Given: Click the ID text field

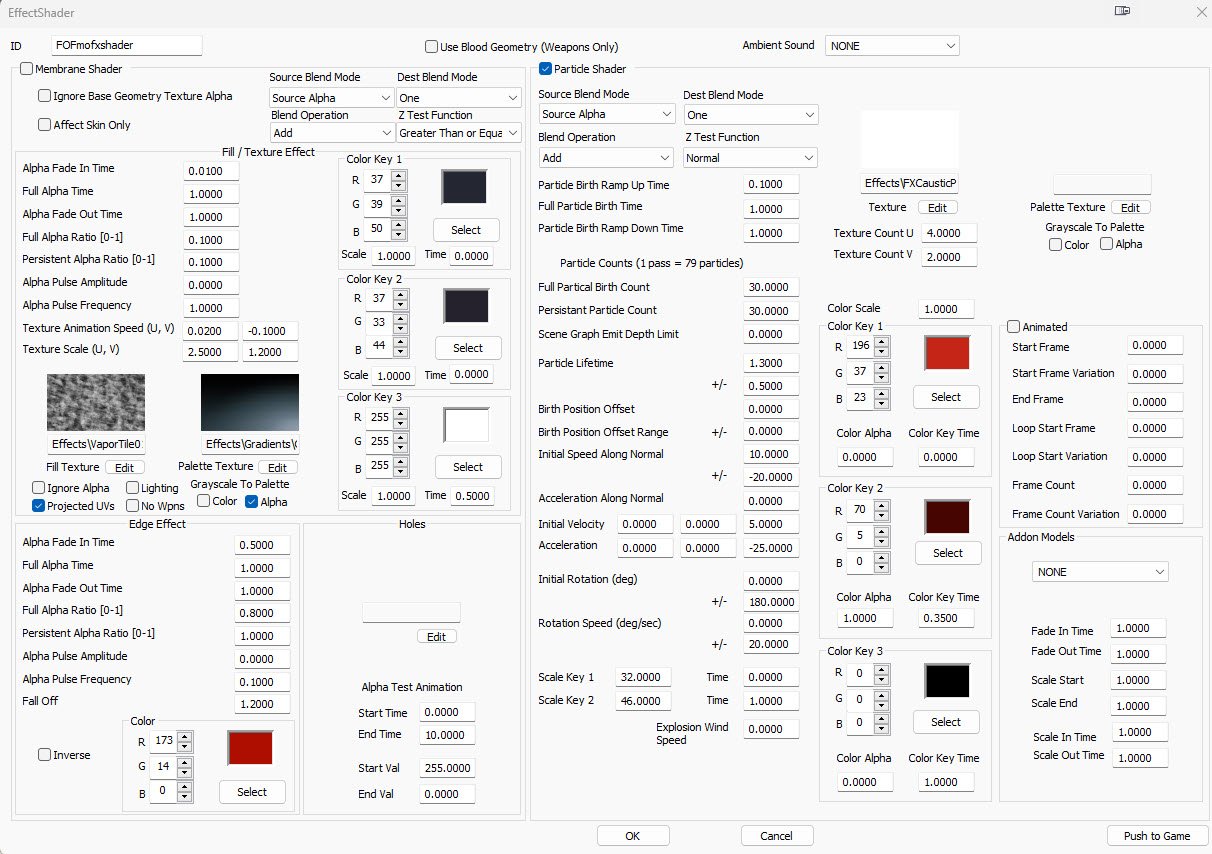Looking at the screenshot, I should coord(126,46).
